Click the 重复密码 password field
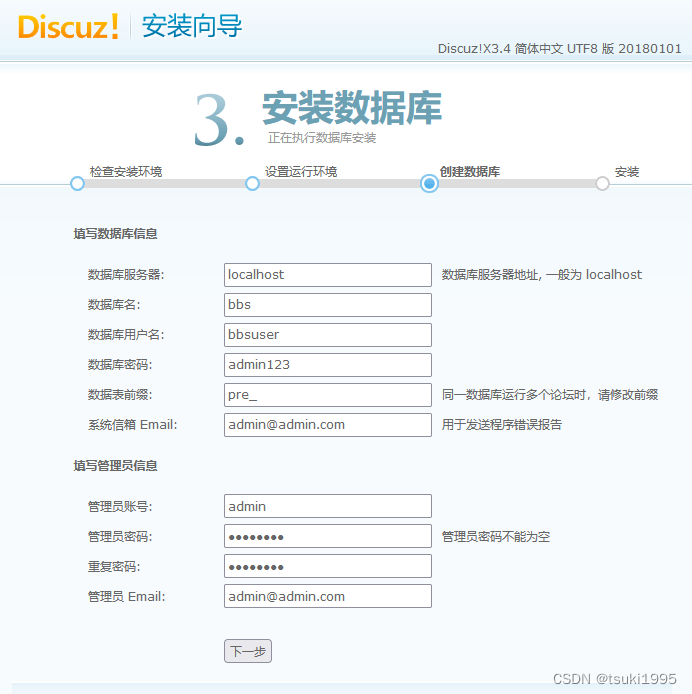Viewport: 692px width, 694px height. 328,566
